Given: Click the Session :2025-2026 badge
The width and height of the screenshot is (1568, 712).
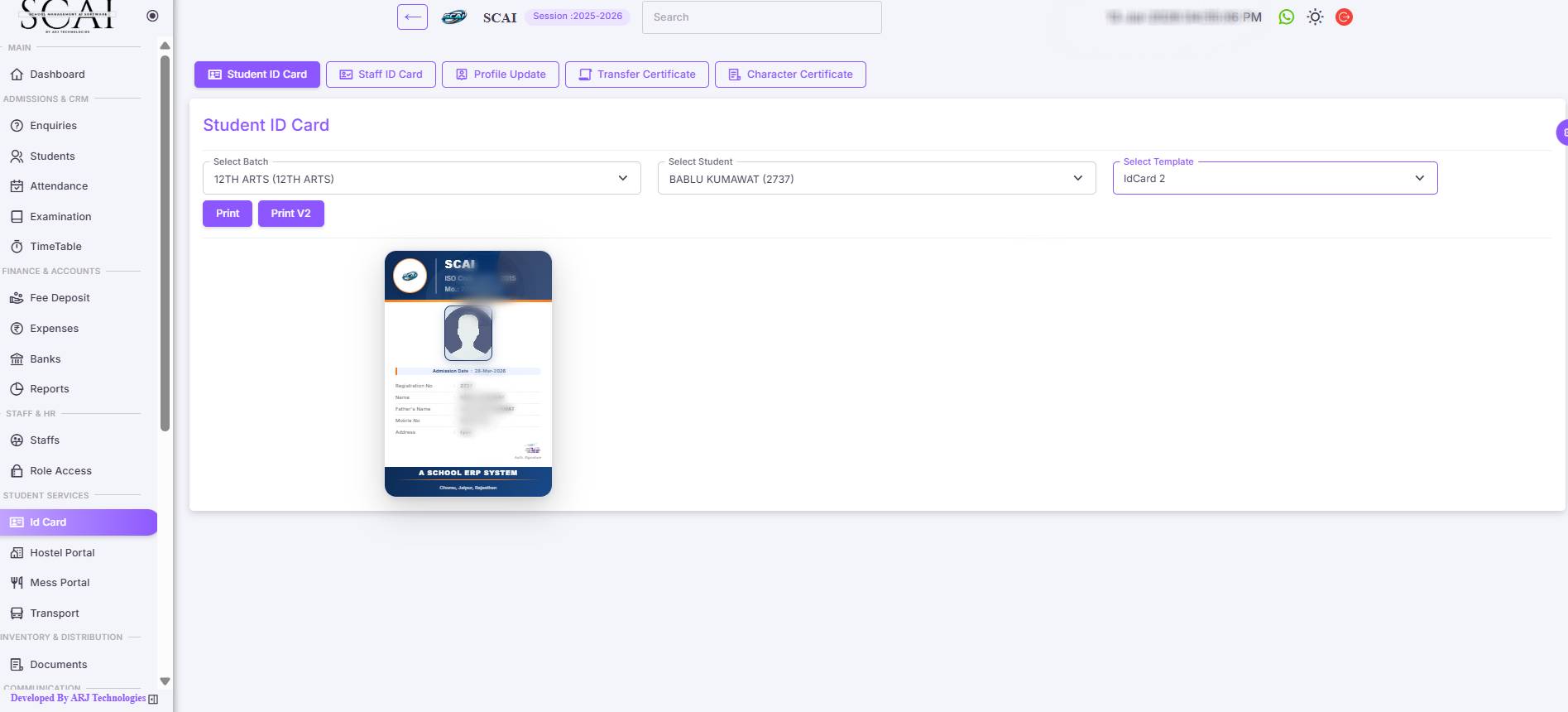Looking at the screenshot, I should coord(578,17).
